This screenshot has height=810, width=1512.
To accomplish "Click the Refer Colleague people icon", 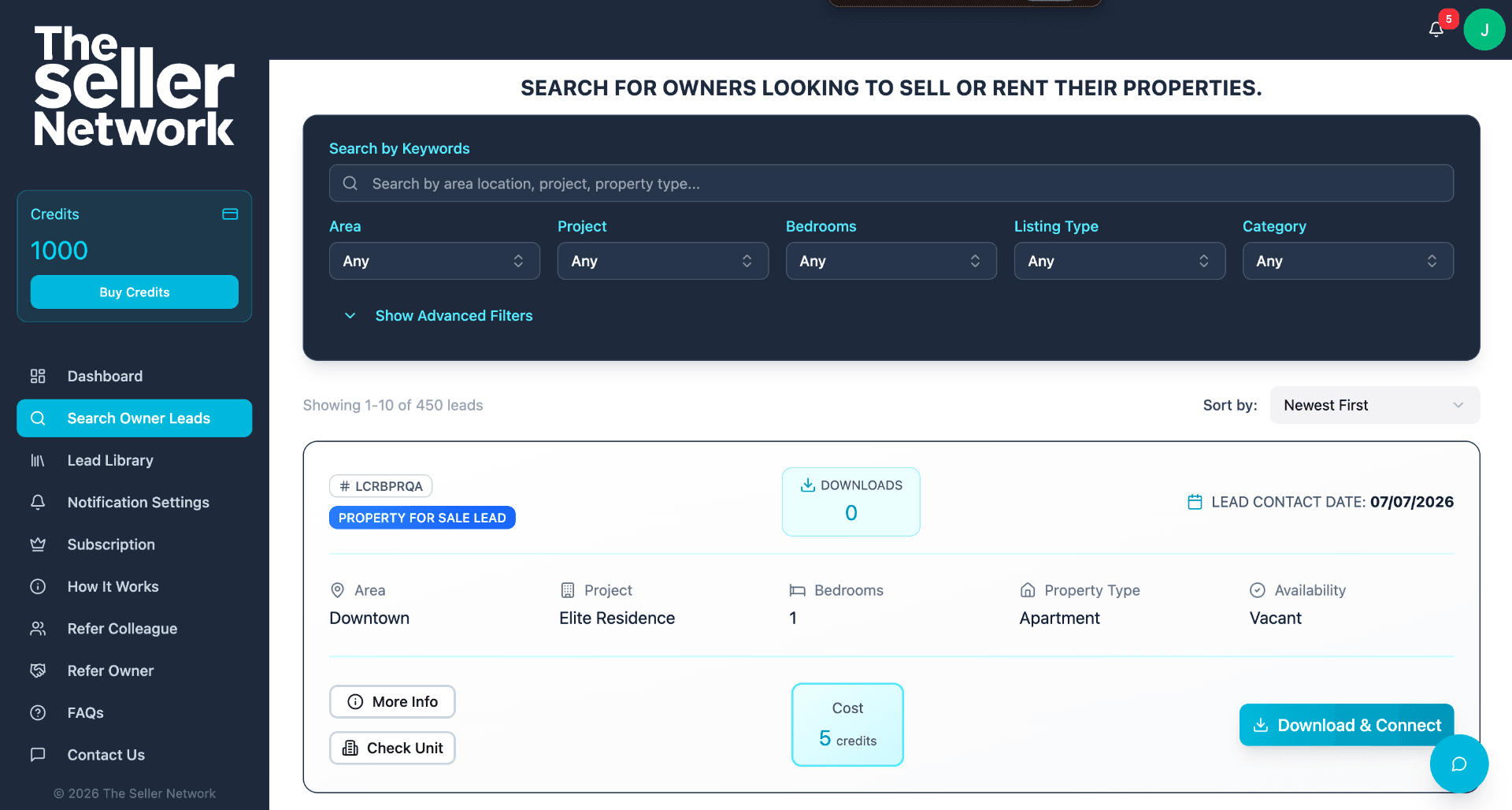I will coord(38,629).
